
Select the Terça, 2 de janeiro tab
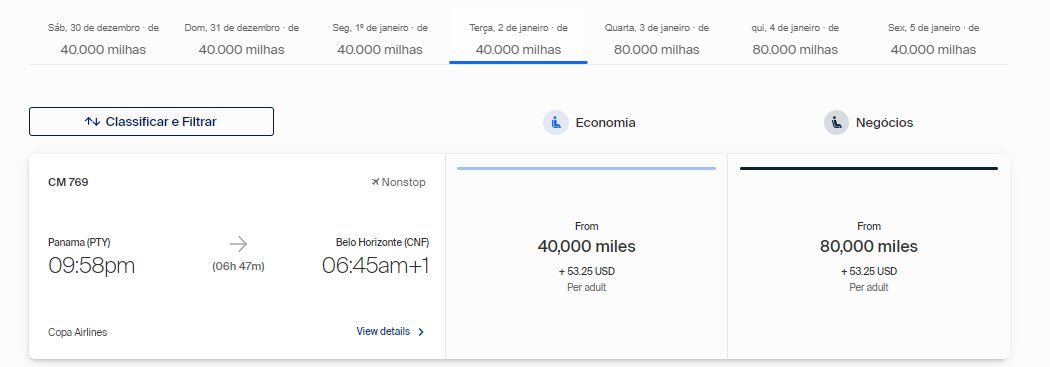(518, 39)
